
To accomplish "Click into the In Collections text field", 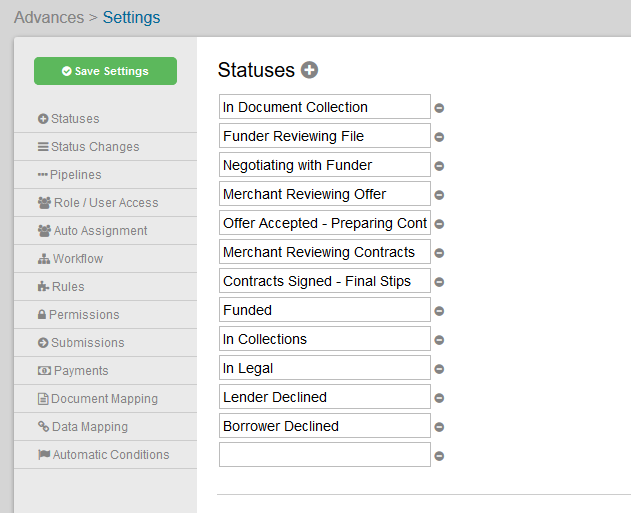I will (325, 339).
